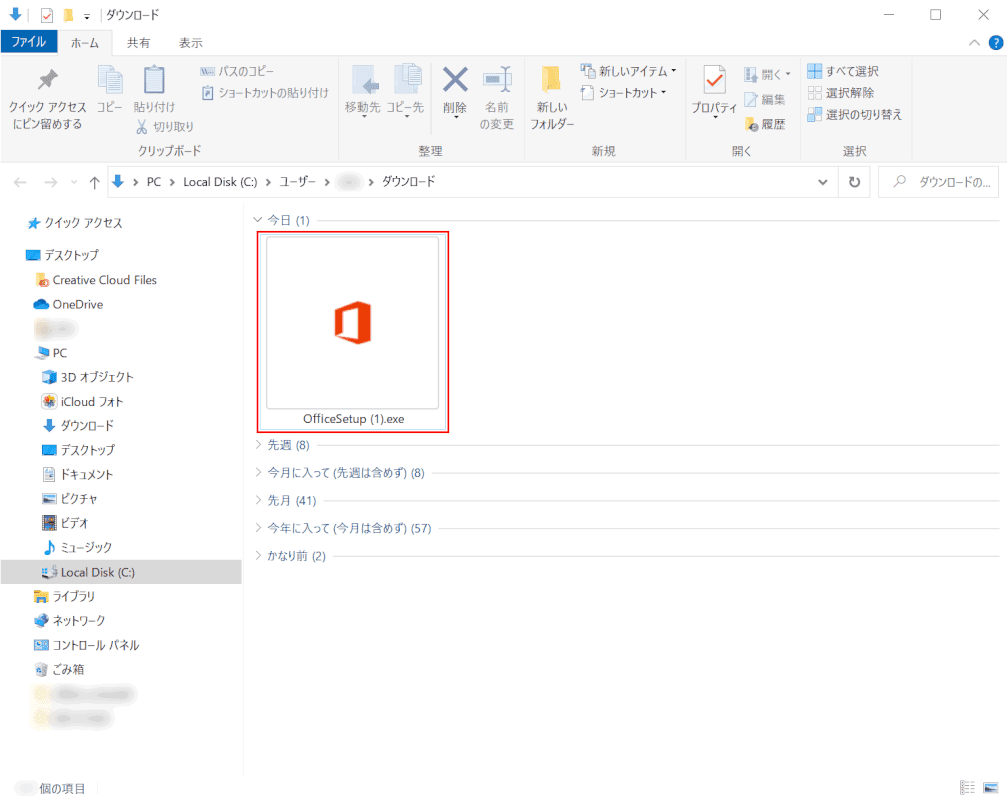Screen dimensions: 1007x800
Task: Click Paste shortcut in ribbon
Action: click(x=265, y=93)
